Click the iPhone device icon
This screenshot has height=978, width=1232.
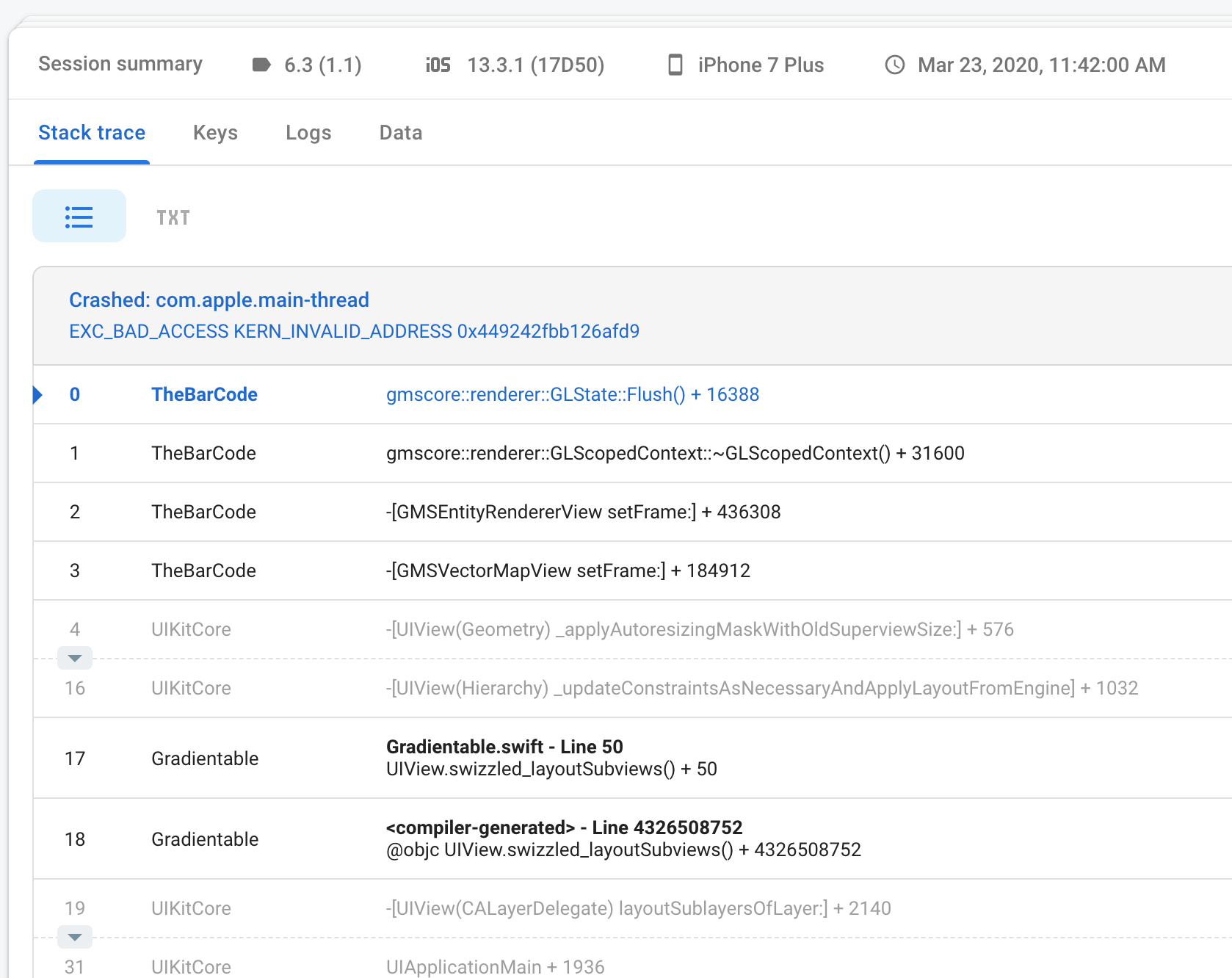click(x=675, y=65)
